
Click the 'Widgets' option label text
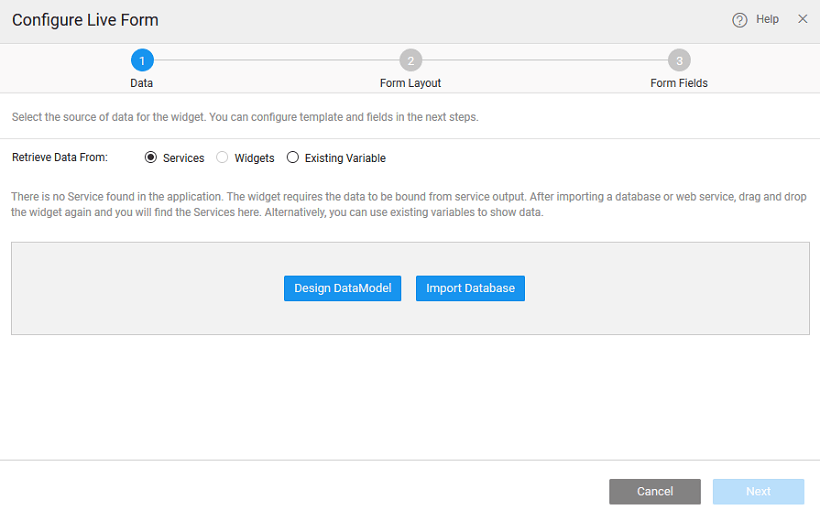click(254, 158)
